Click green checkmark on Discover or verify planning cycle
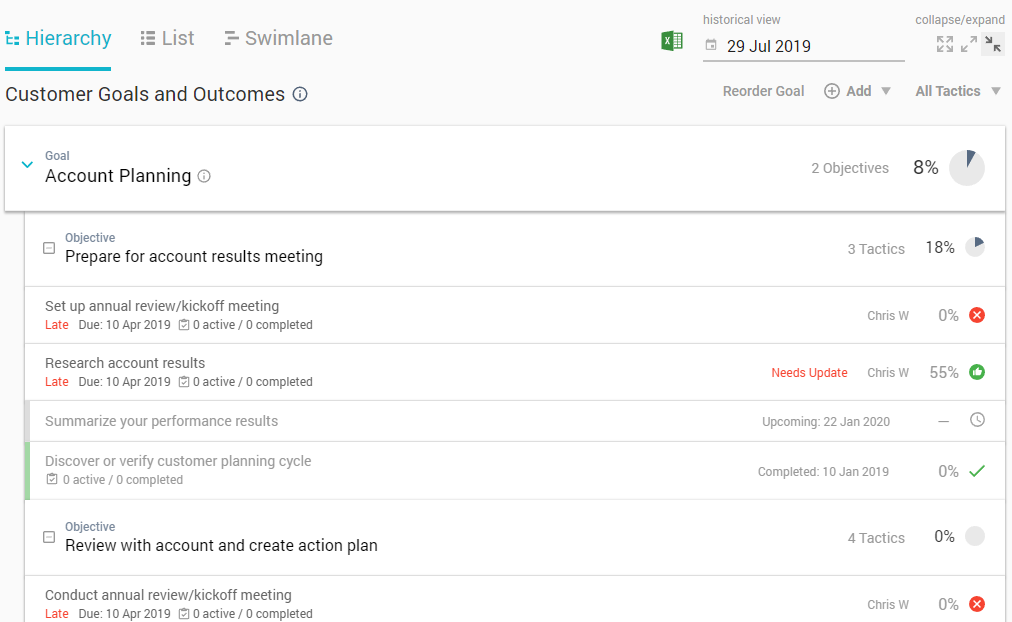The height and width of the screenshot is (622, 1012). click(977, 471)
